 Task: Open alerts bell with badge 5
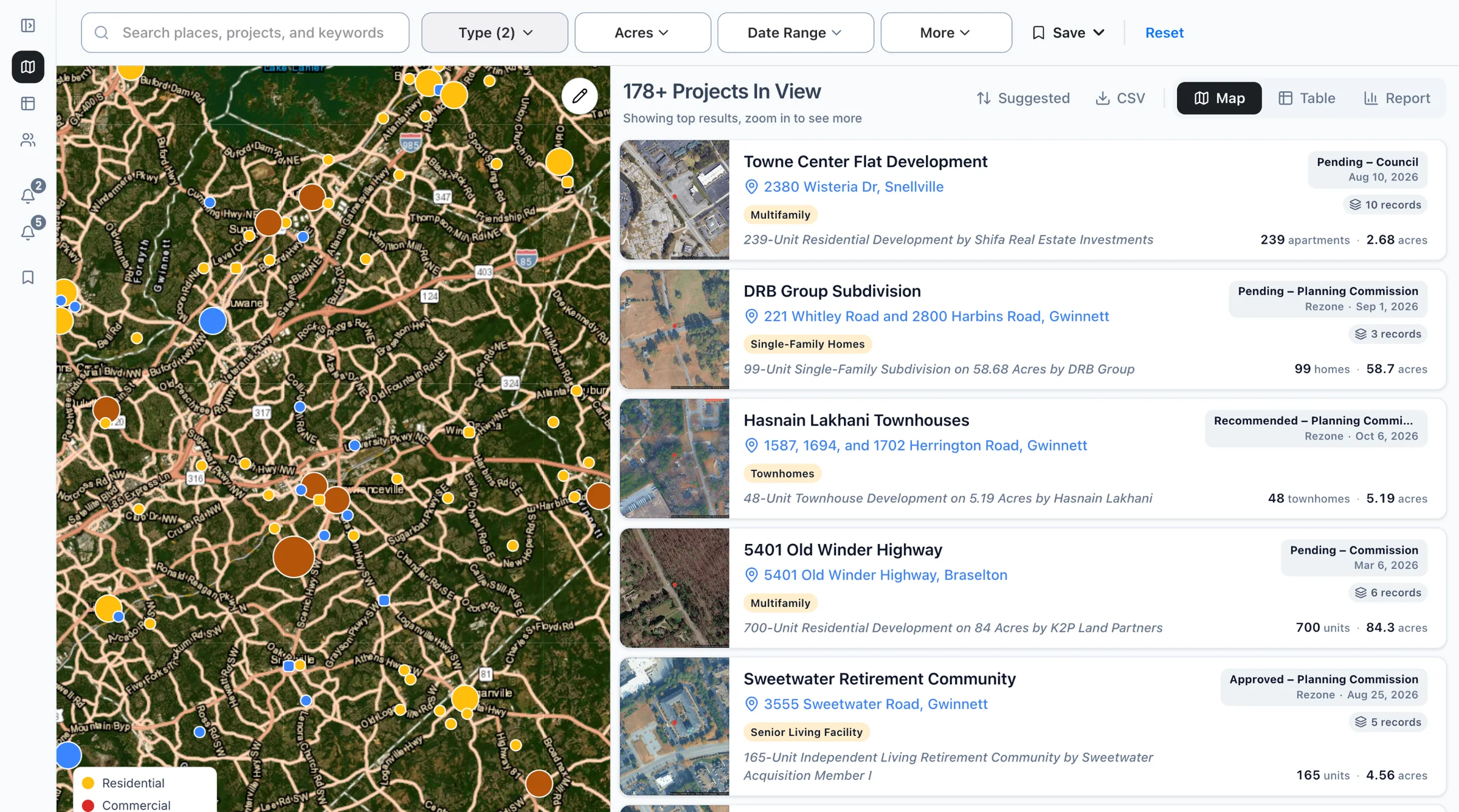28,232
